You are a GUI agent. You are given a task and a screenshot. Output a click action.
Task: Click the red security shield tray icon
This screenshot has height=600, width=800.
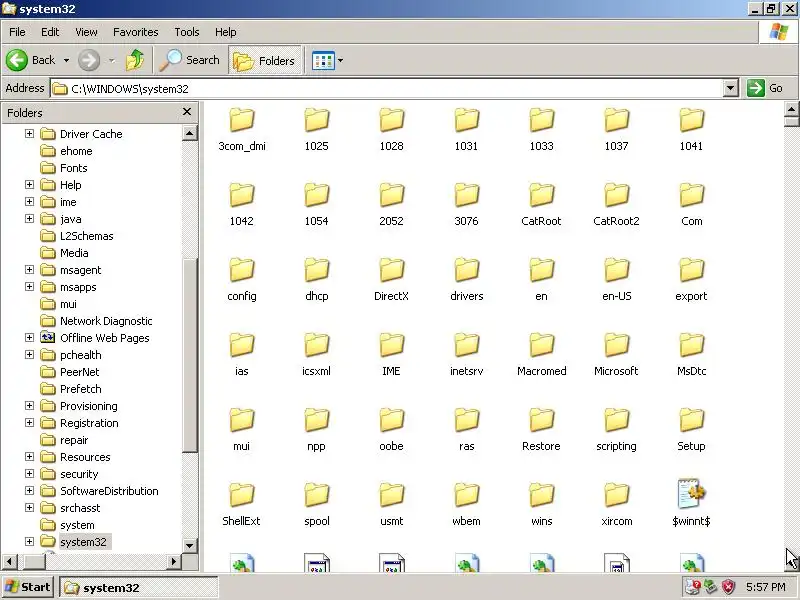(729, 587)
